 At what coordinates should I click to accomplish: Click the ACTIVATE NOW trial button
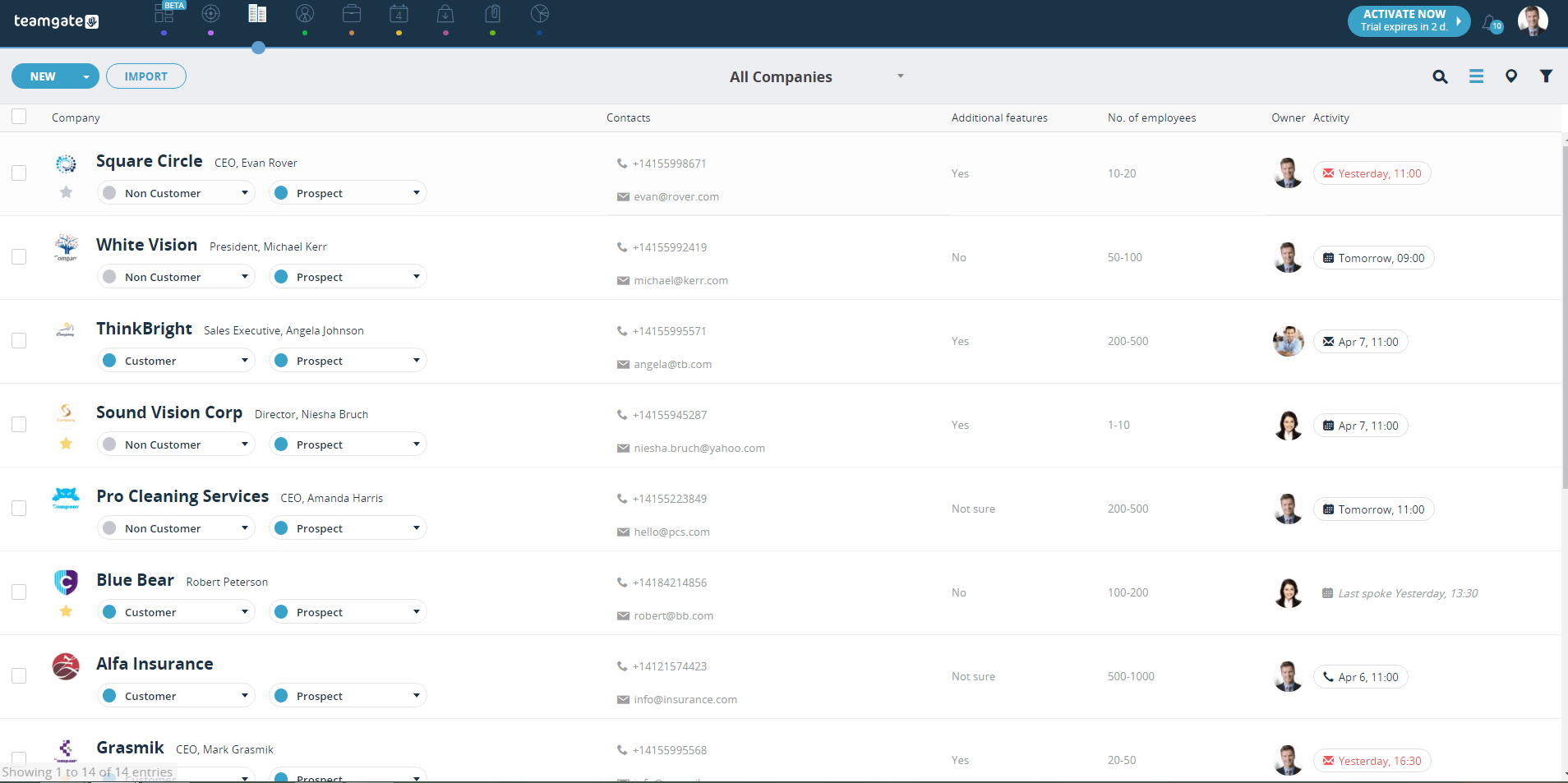pos(1409,21)
